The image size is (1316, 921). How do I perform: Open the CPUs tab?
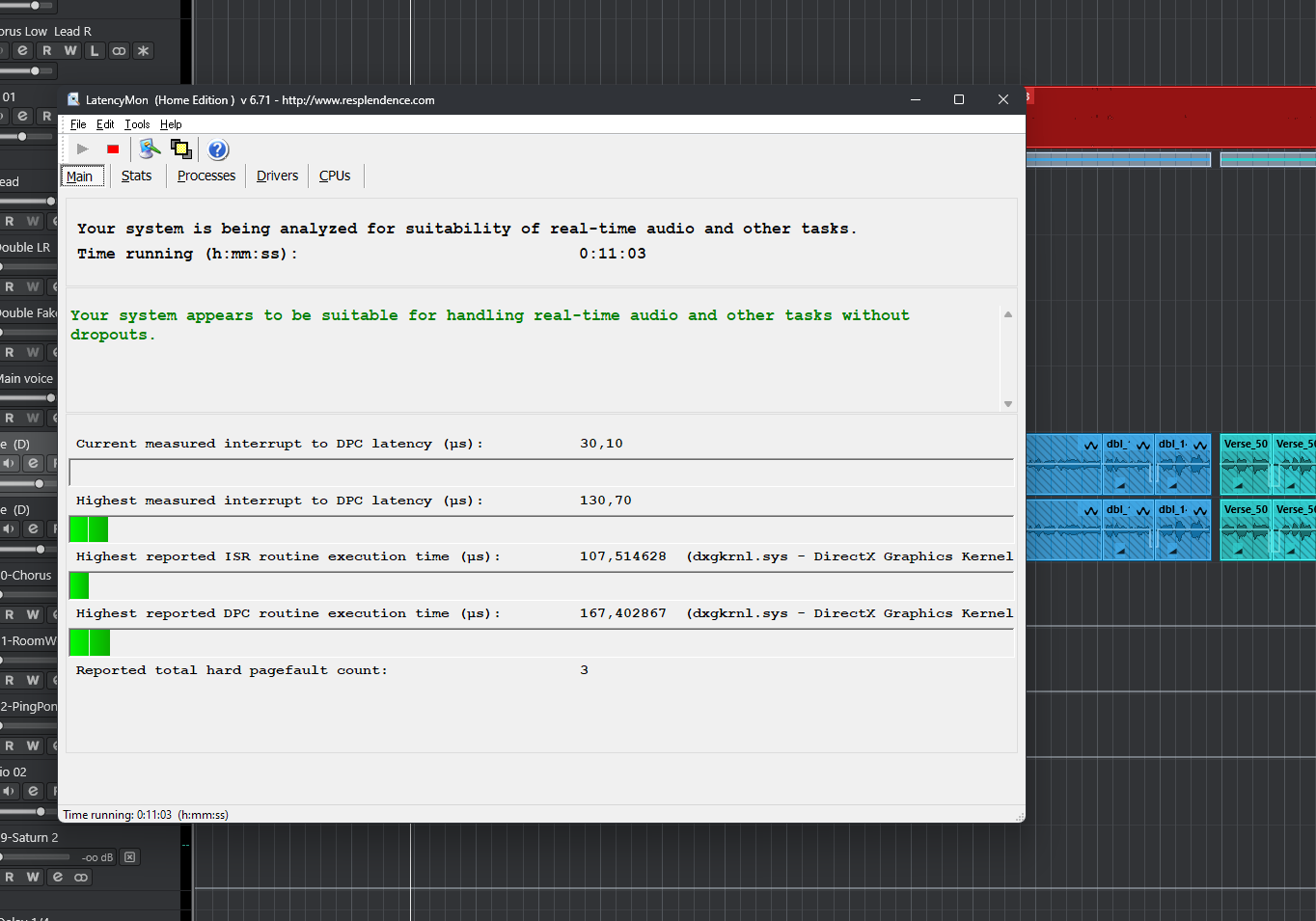pos(335,176)
